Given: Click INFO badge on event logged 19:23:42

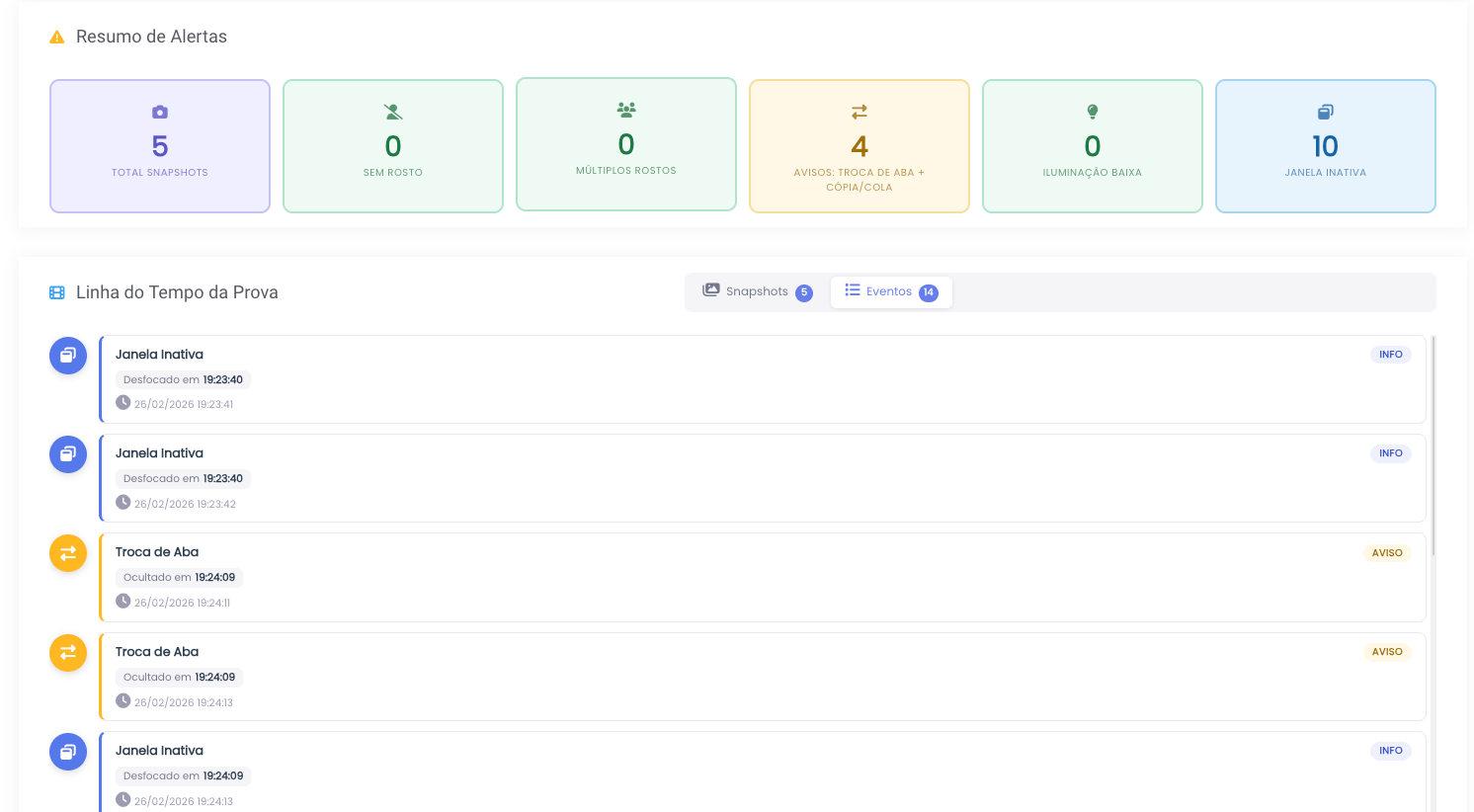Looking at the screenshot, I should pyautogui.click(x=1391, y=453).
